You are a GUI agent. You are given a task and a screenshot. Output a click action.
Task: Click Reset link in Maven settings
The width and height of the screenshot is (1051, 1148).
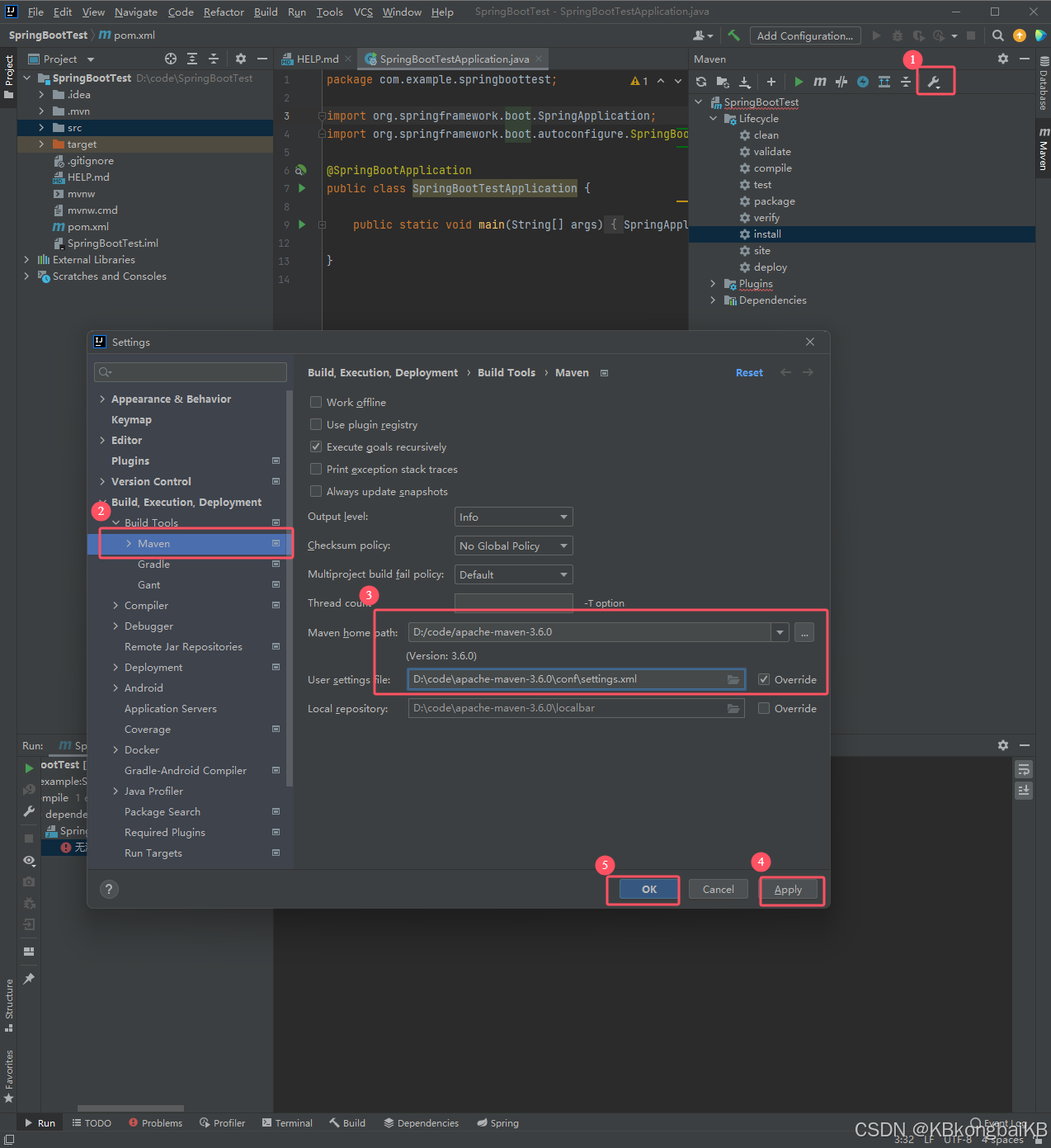pos(749,372)
